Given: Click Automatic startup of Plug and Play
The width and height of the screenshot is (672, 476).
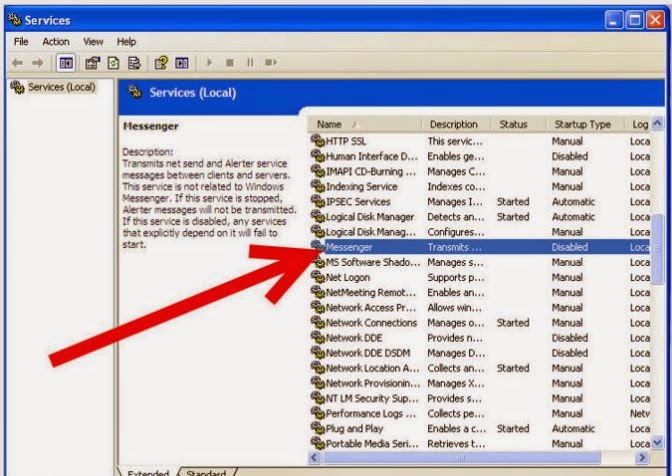Looking at the screenshot, I should pyautogui.click(x=573, y=428).
